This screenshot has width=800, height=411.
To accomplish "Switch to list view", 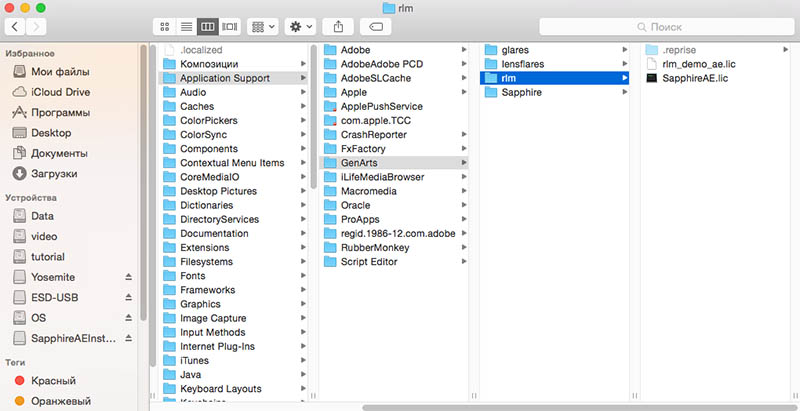I will (187, 27).
